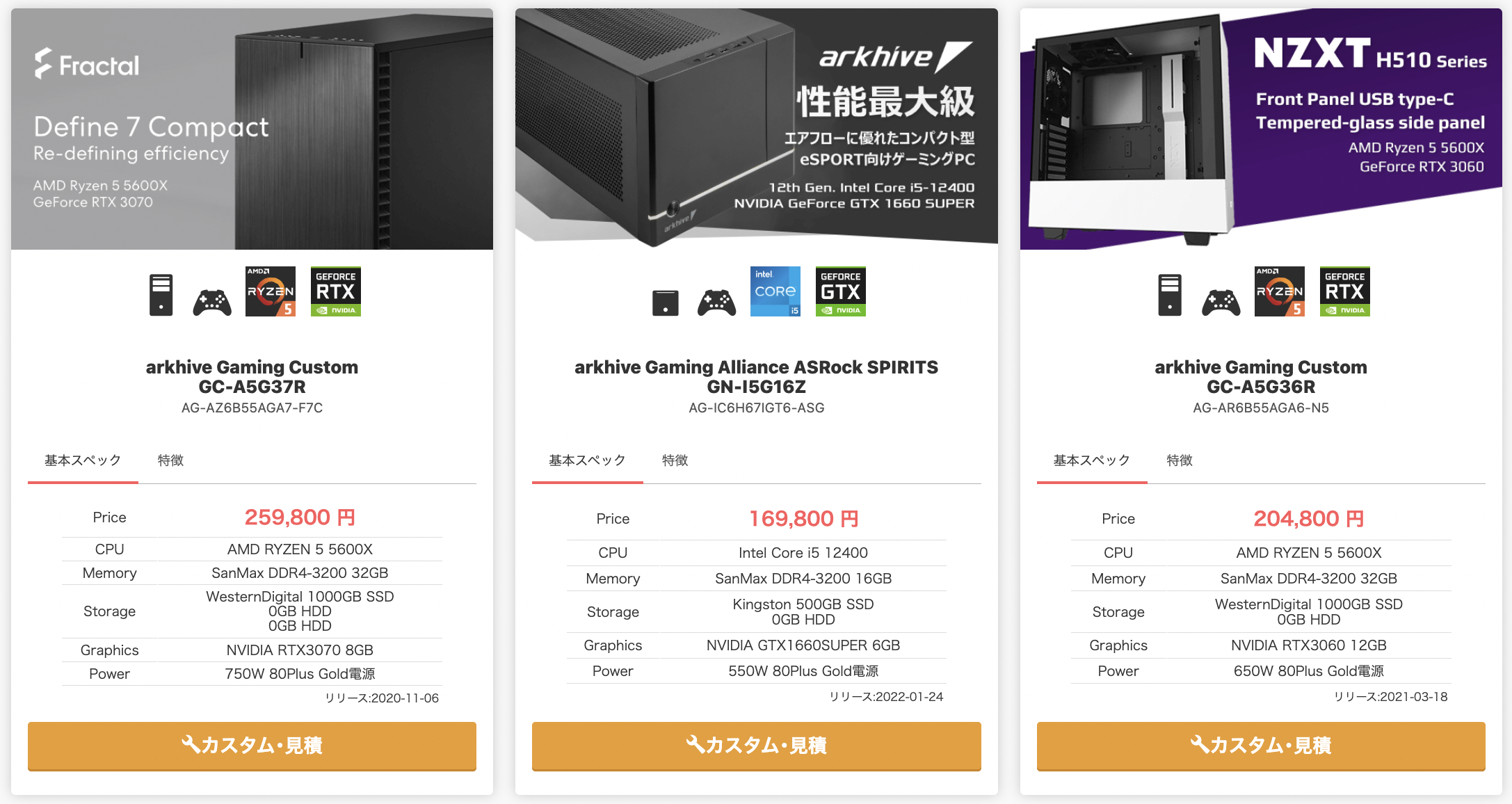Click the gamepad icon on GC-A5G37R card

[212, 303]
